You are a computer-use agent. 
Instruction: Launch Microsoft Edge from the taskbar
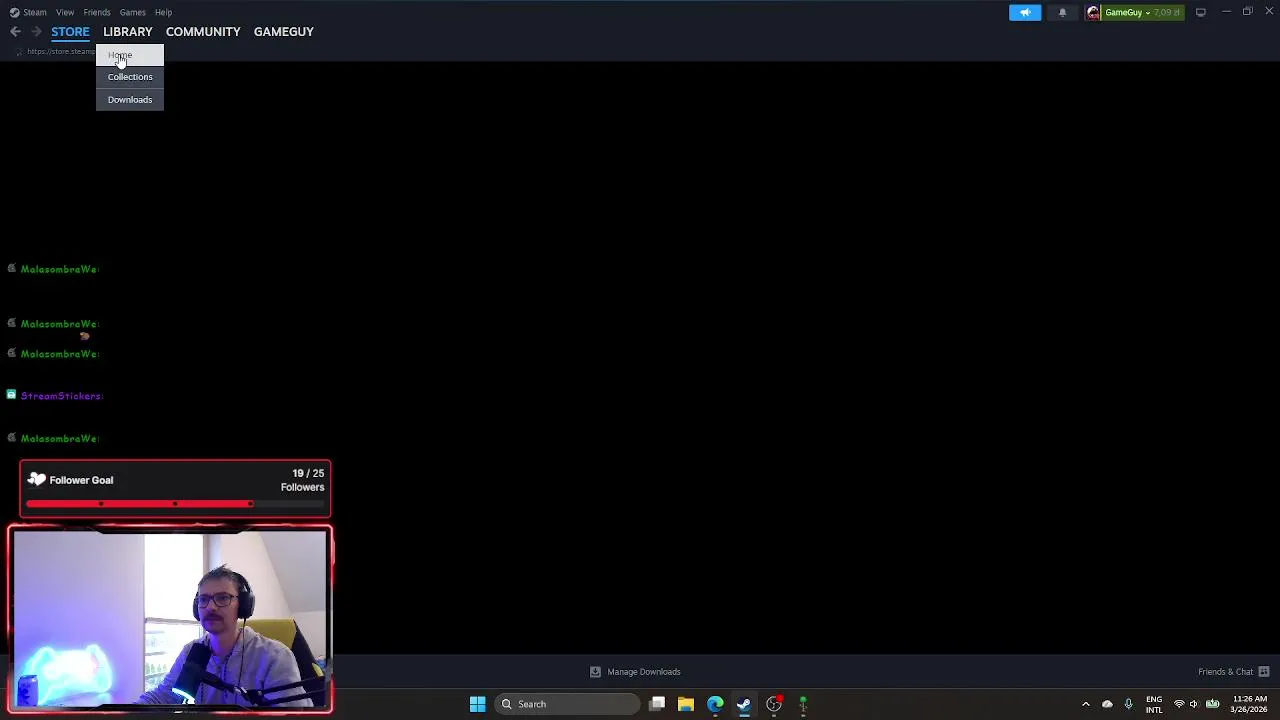(x=715, y=704)
